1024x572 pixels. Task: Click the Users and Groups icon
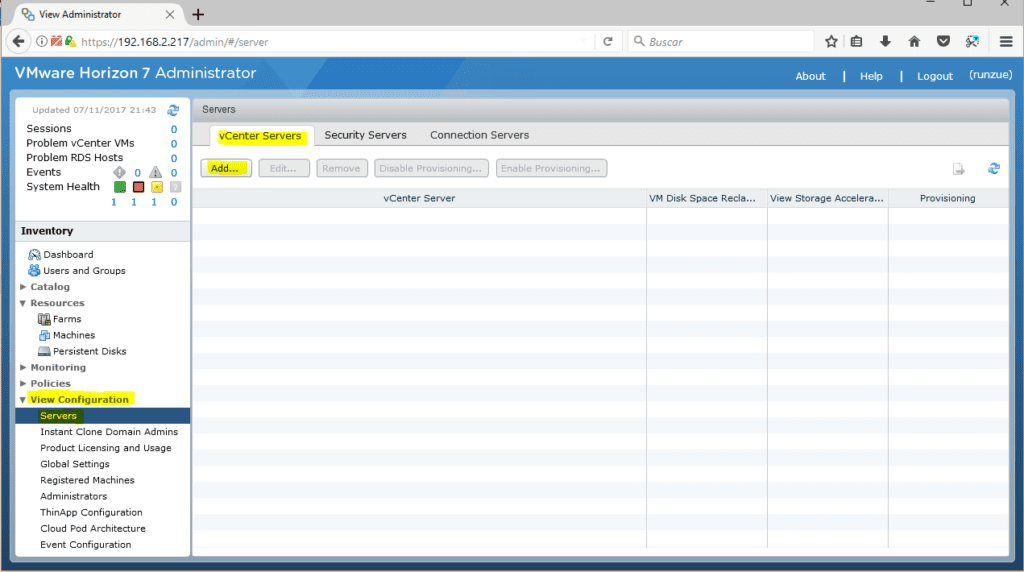coord(34,270)
